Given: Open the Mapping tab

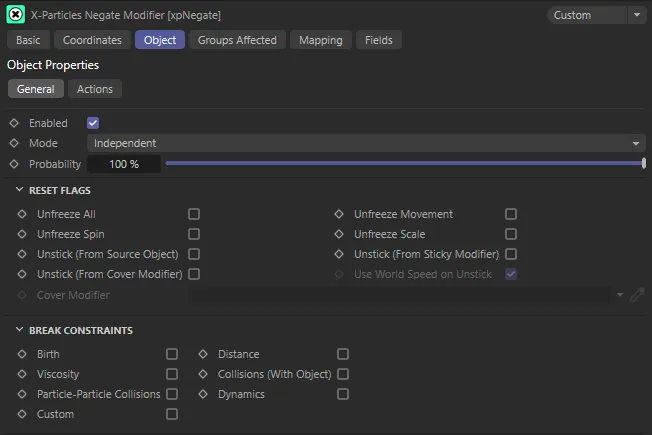Looking at the screenshot, I should point(320,40).
